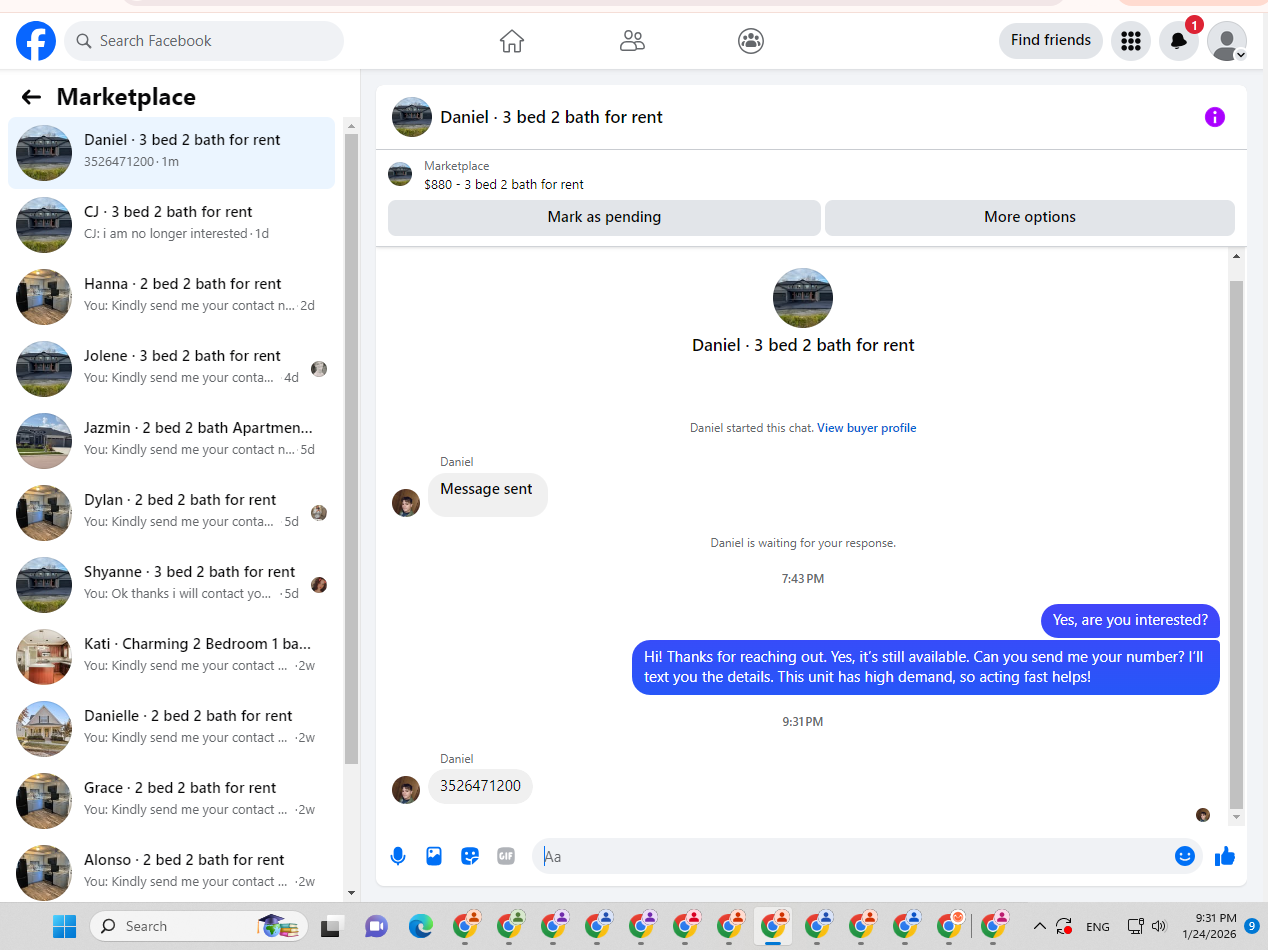Viewport: 1268px width, 950px height.
Task: Click Mark as pending button
Action: [x=604, y=217]
